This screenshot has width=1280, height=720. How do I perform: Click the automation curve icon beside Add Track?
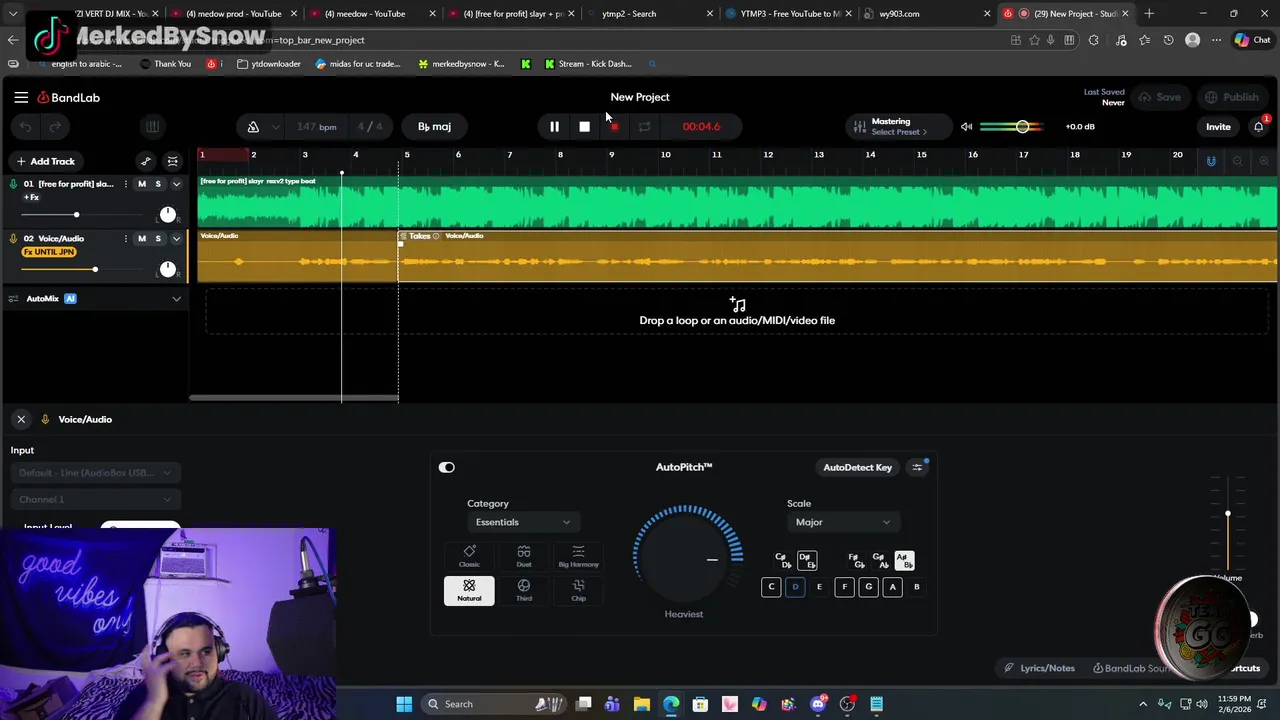tap(146, 161)
